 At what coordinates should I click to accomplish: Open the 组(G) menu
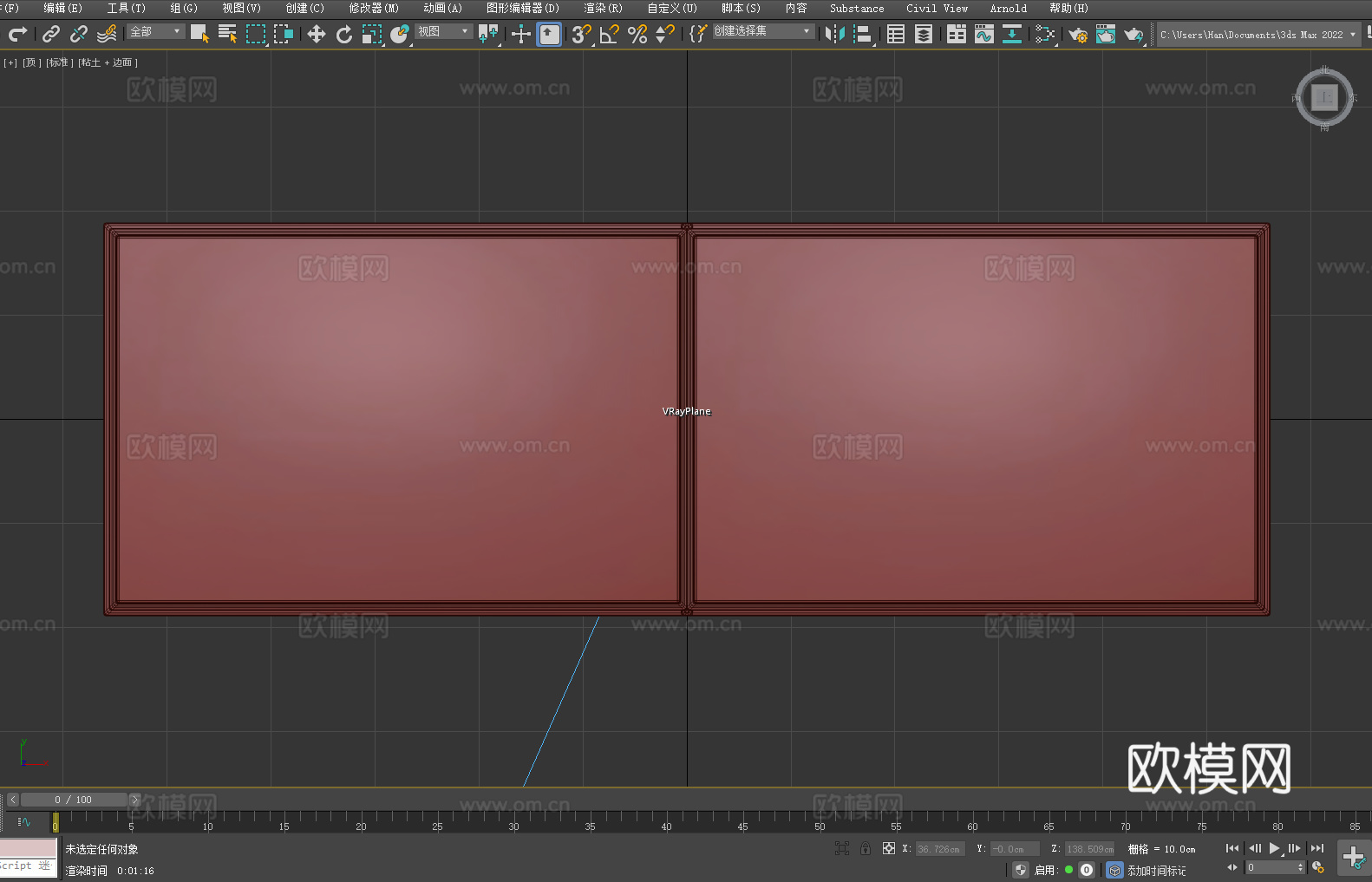click(x=184, y=8)
